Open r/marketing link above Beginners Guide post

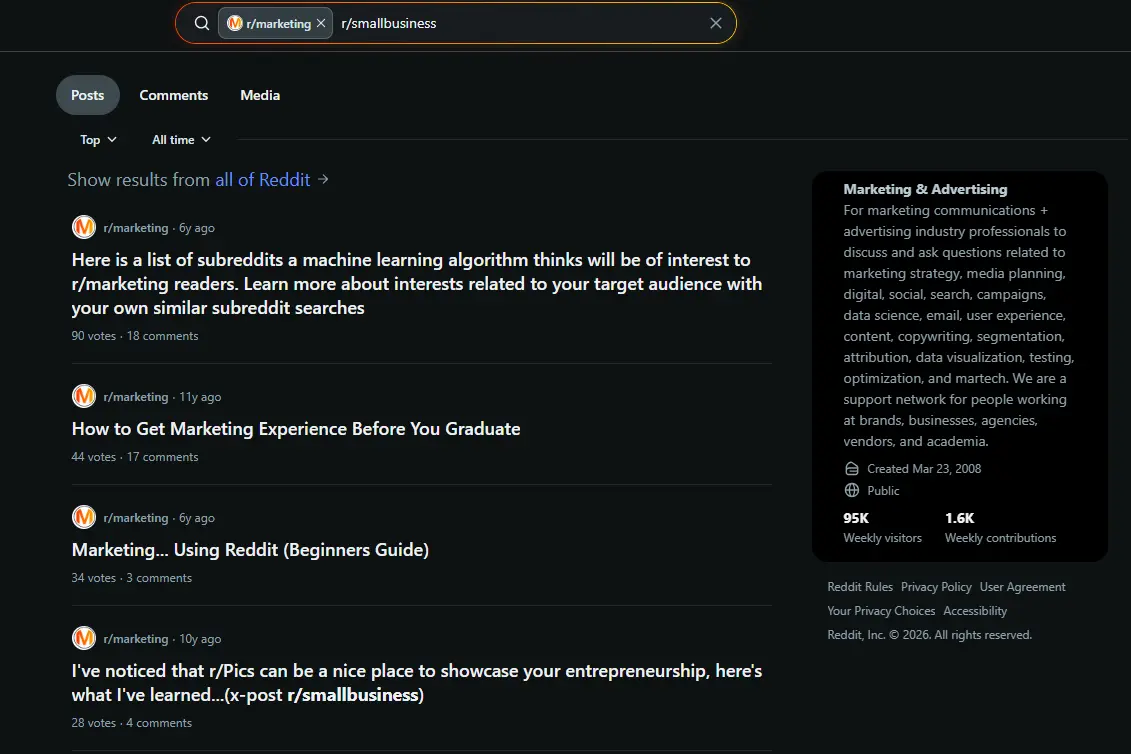tap(136, 518)
